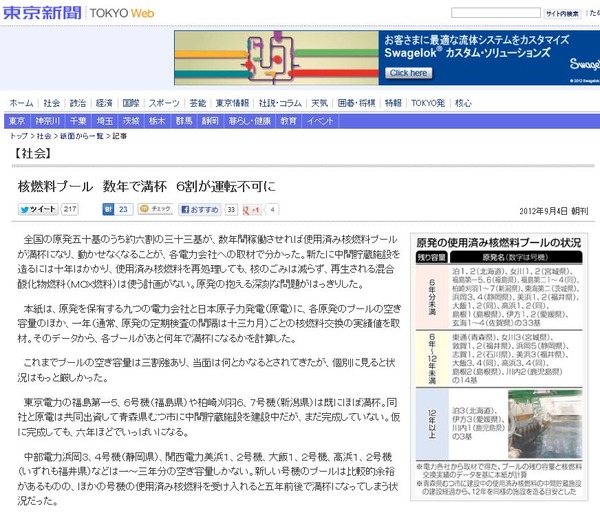Screen dimensions: 600x515
Task: Click the Facebook おすすめ button
Action: 200,209
